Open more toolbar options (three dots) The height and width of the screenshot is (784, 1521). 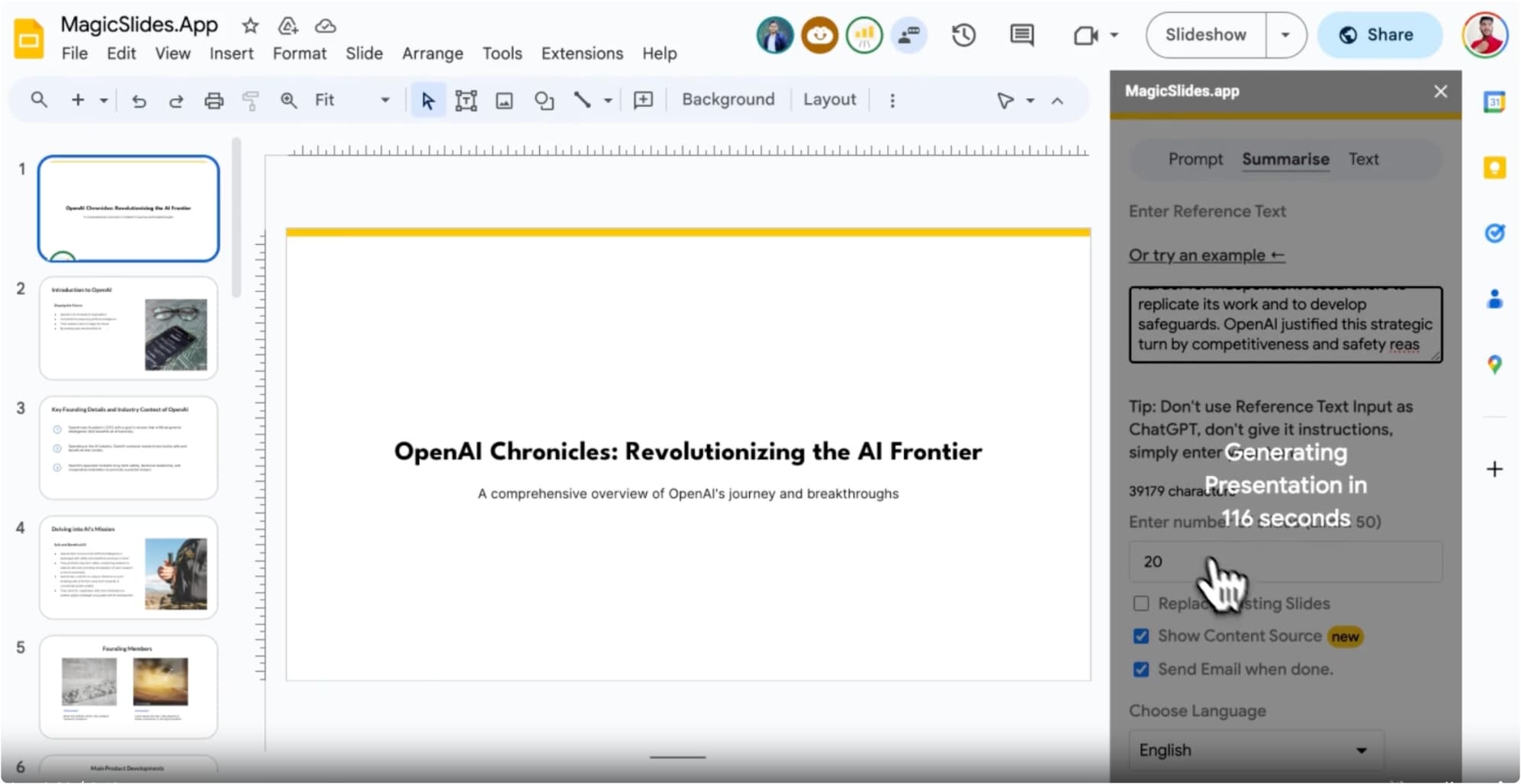tap(892, 100)
